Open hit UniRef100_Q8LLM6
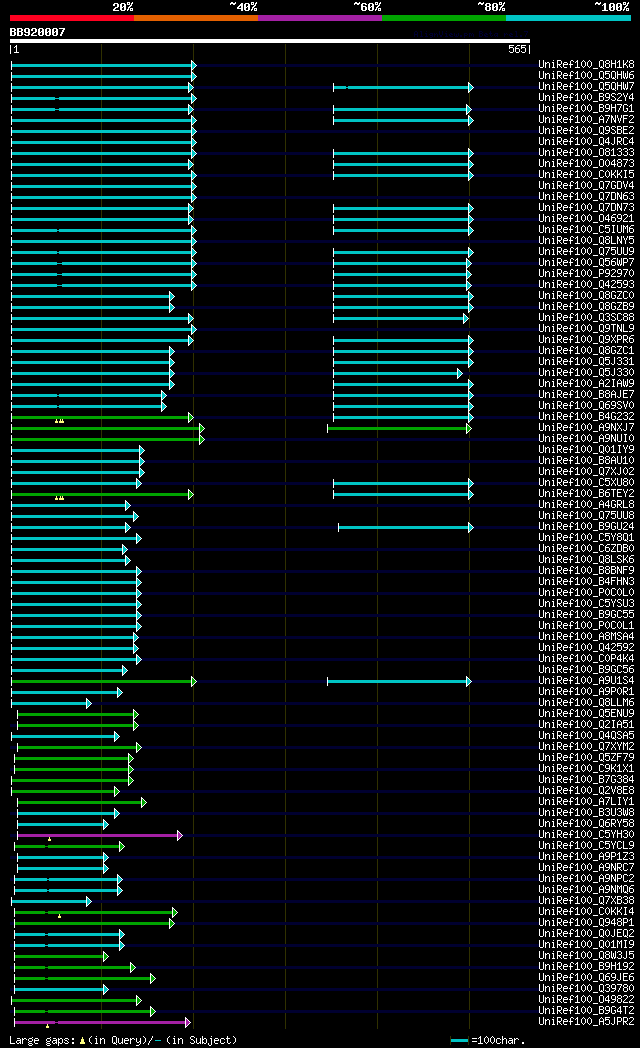 (587, 703)
